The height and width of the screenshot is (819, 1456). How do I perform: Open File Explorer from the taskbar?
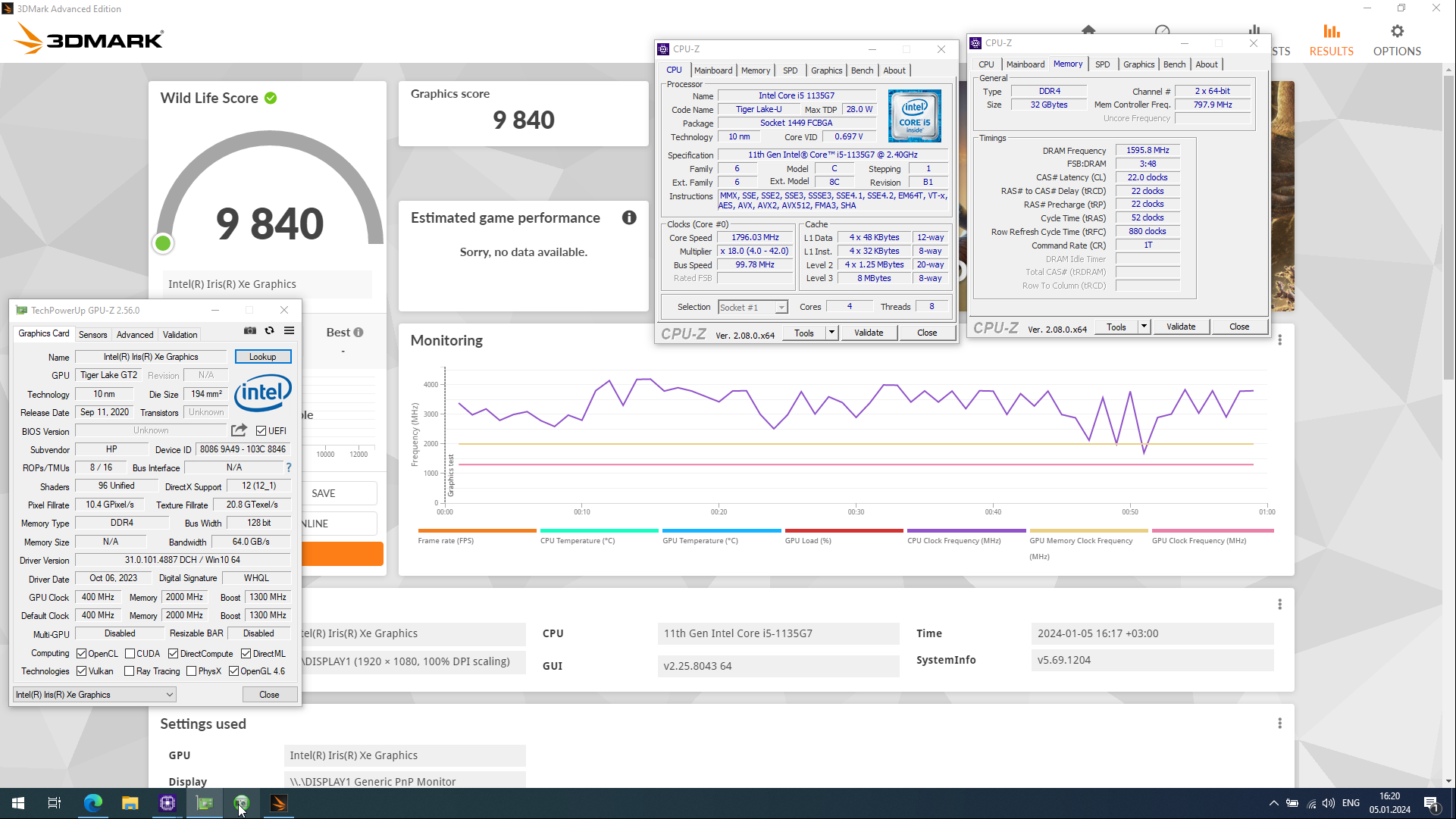click(x=130, y=803)
